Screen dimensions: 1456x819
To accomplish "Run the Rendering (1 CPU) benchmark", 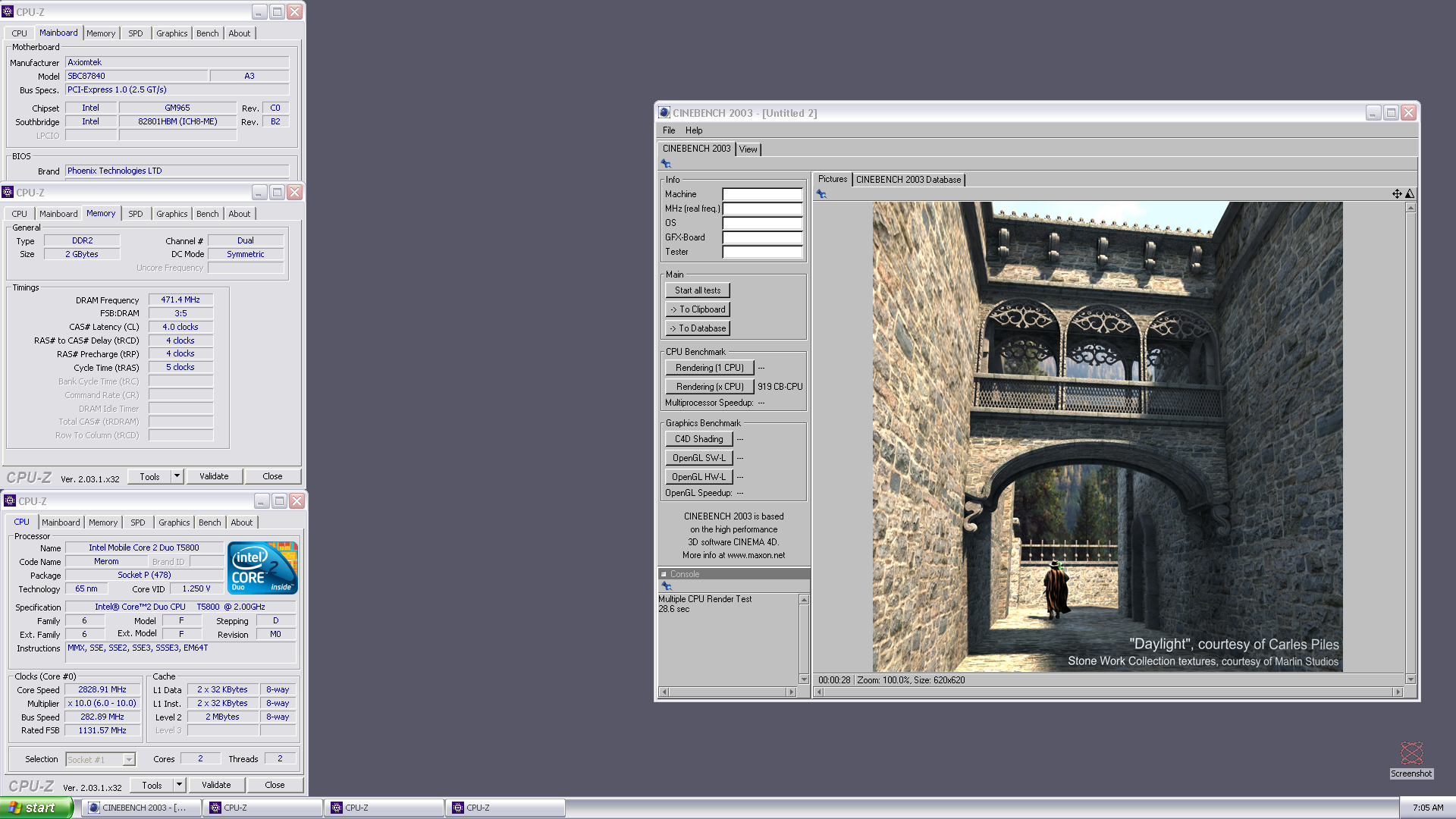I will coord(710,368).
